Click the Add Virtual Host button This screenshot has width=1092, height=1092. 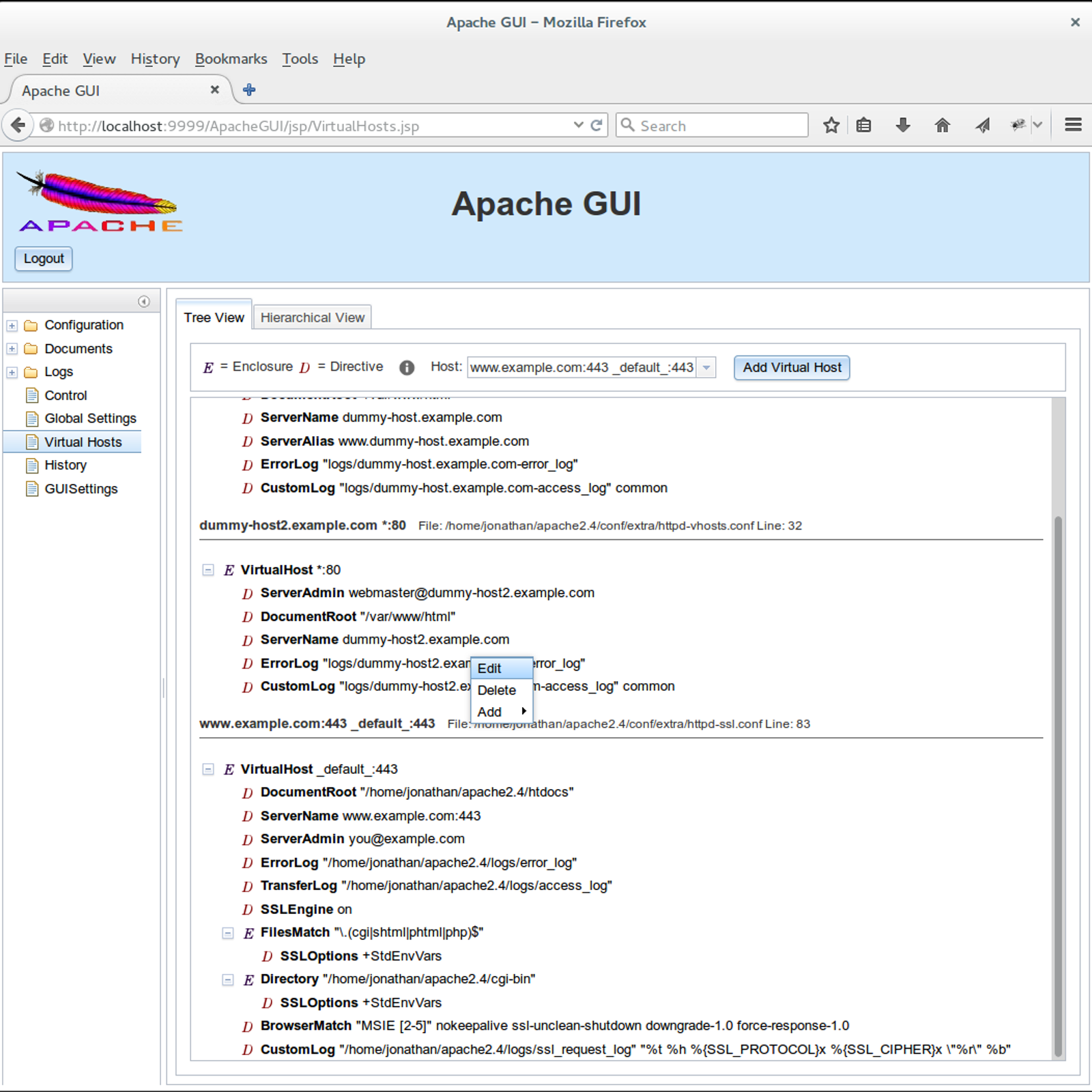792,367
